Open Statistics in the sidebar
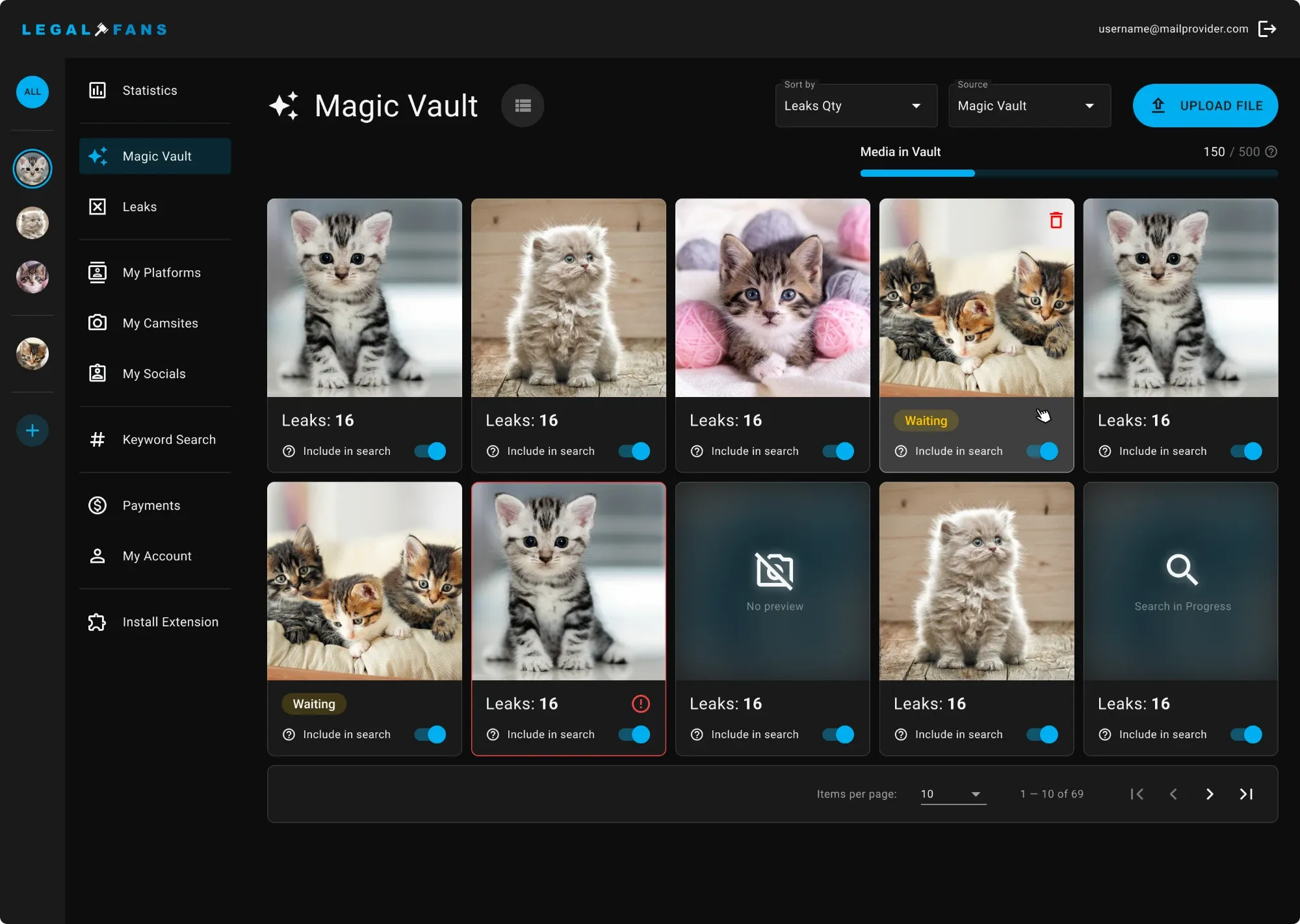Viewport: 1300px width, 924px height. tap(155, 90)
